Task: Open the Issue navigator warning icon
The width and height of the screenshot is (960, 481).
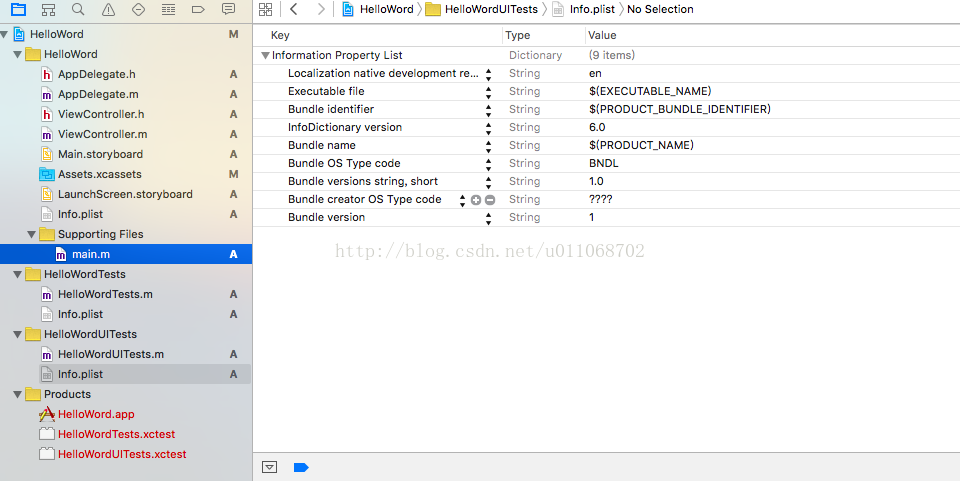Action: 108,9
